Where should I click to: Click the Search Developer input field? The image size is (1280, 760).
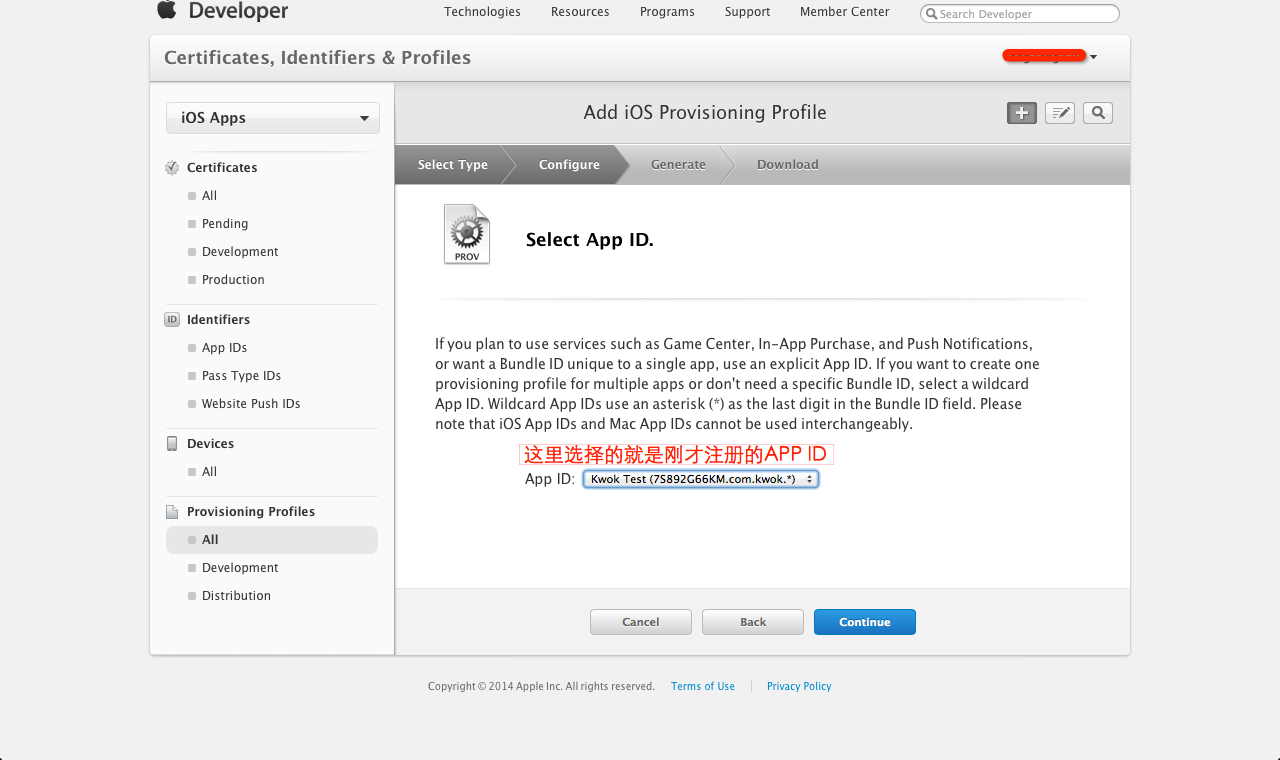(x=1020, y=14)
